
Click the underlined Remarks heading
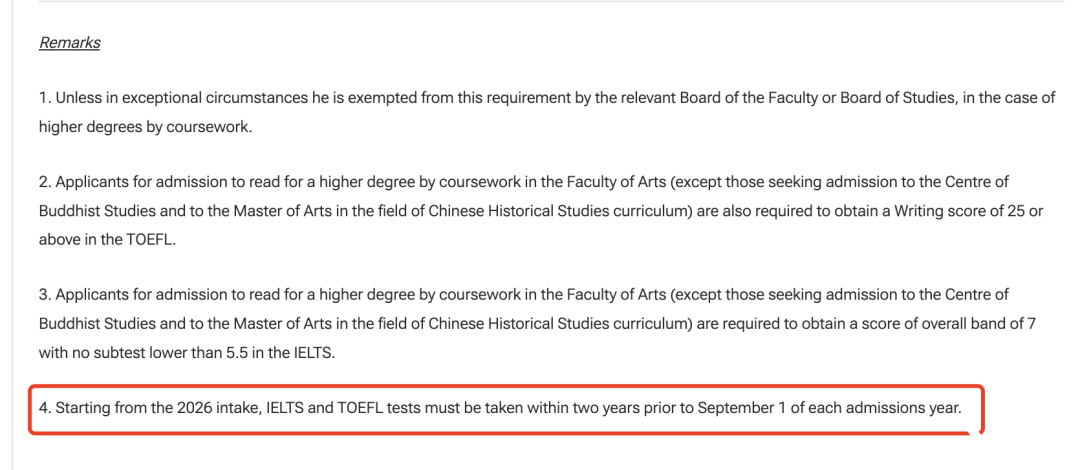pyautogui.click(x=70, y=43)
